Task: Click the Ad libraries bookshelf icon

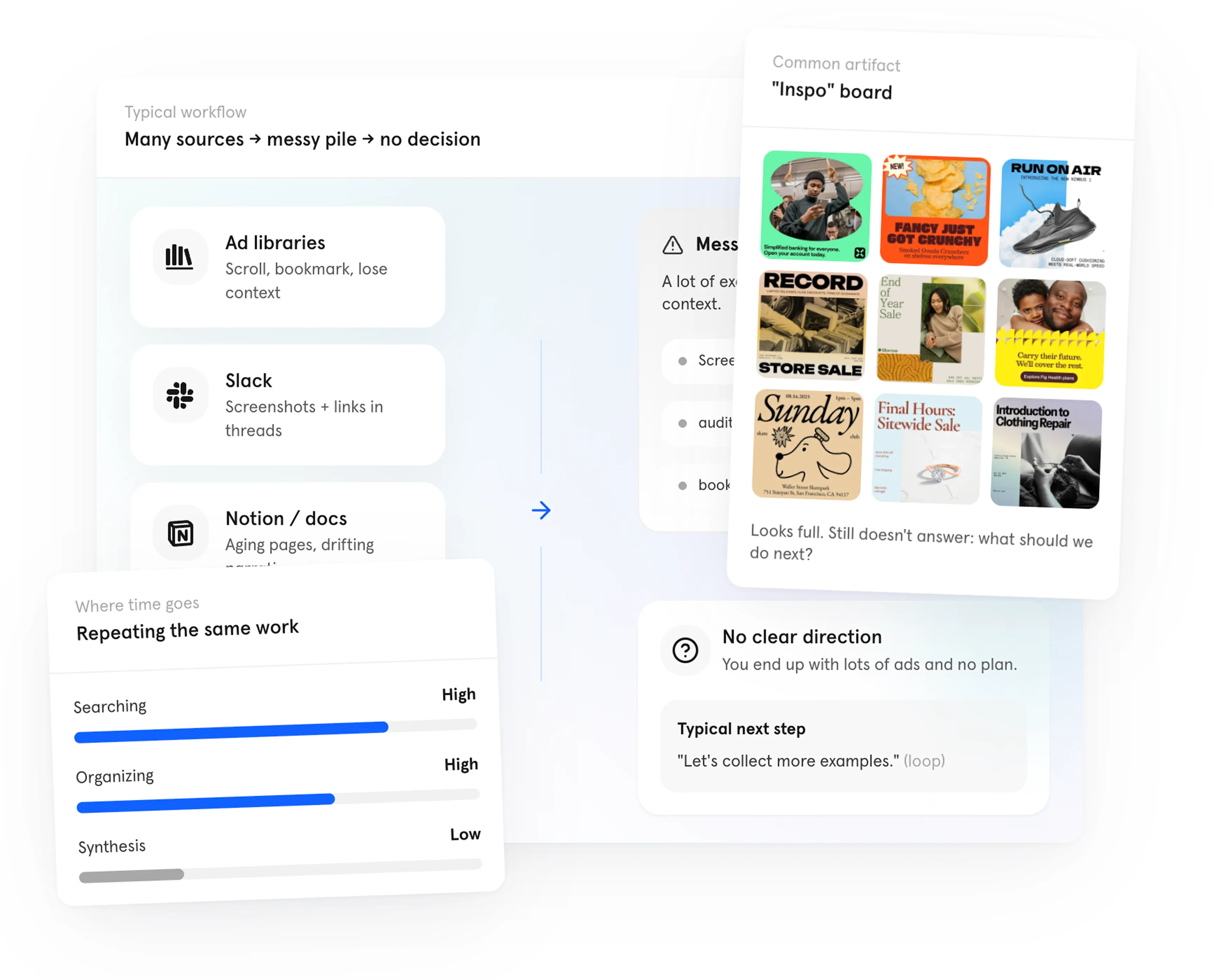Action: tap(180, 257)
